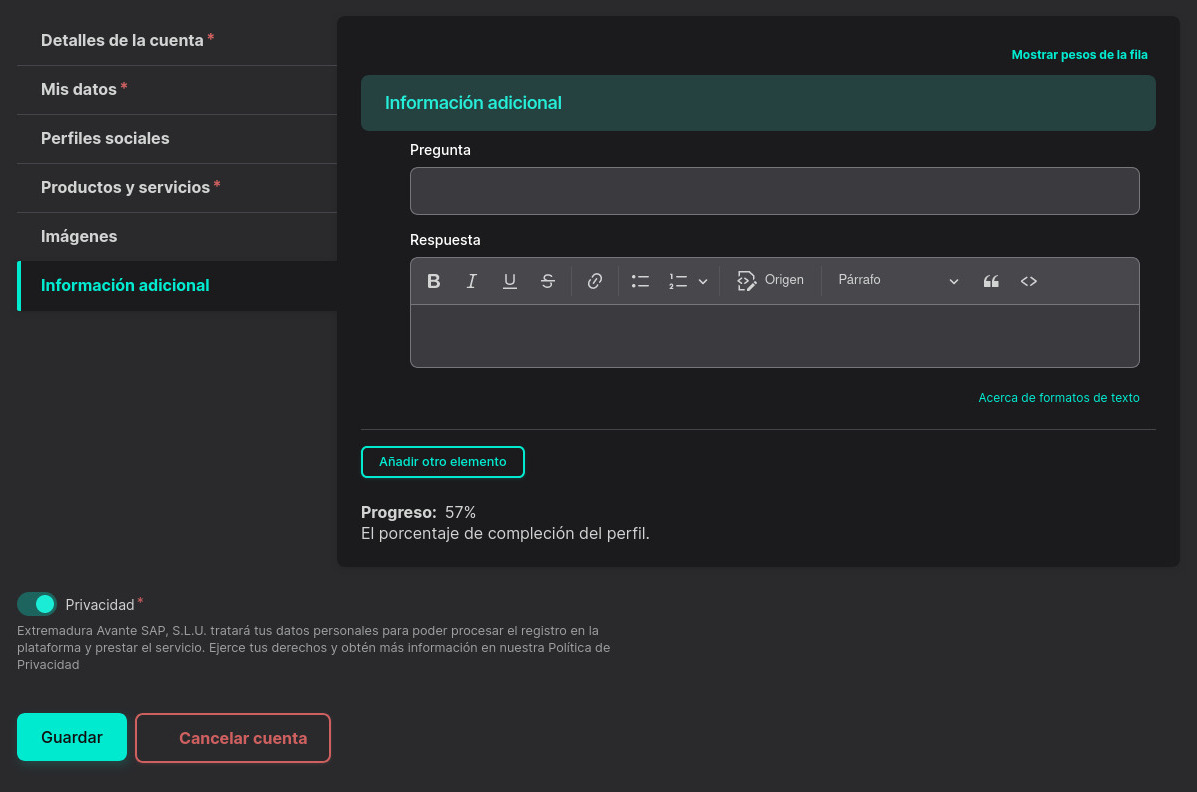Open the Párrafo heading dropdown
This screenshot has height=792, width=1197.
coord(897,281)
